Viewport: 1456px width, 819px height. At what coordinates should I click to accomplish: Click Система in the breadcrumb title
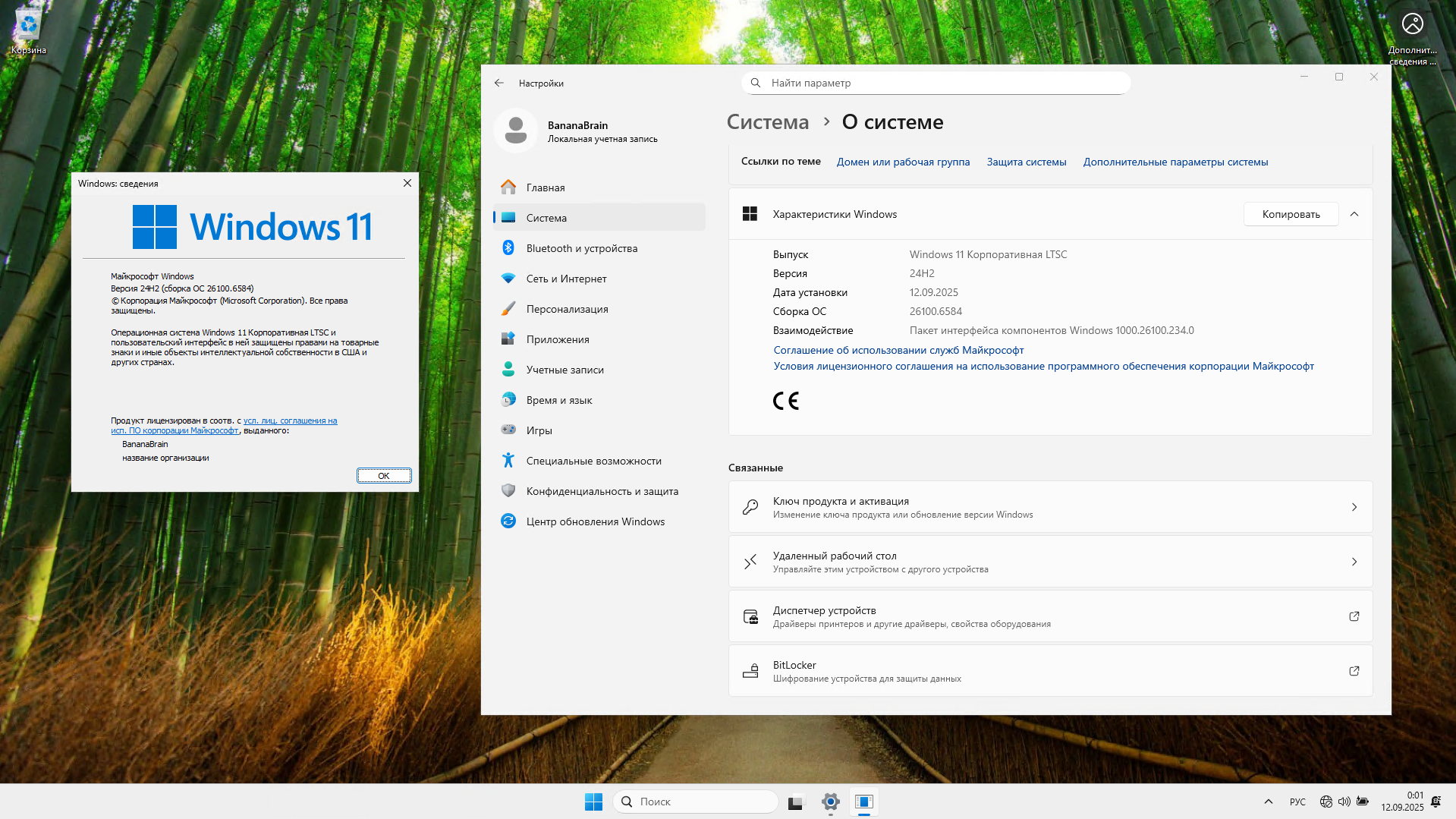click(768, 122)
